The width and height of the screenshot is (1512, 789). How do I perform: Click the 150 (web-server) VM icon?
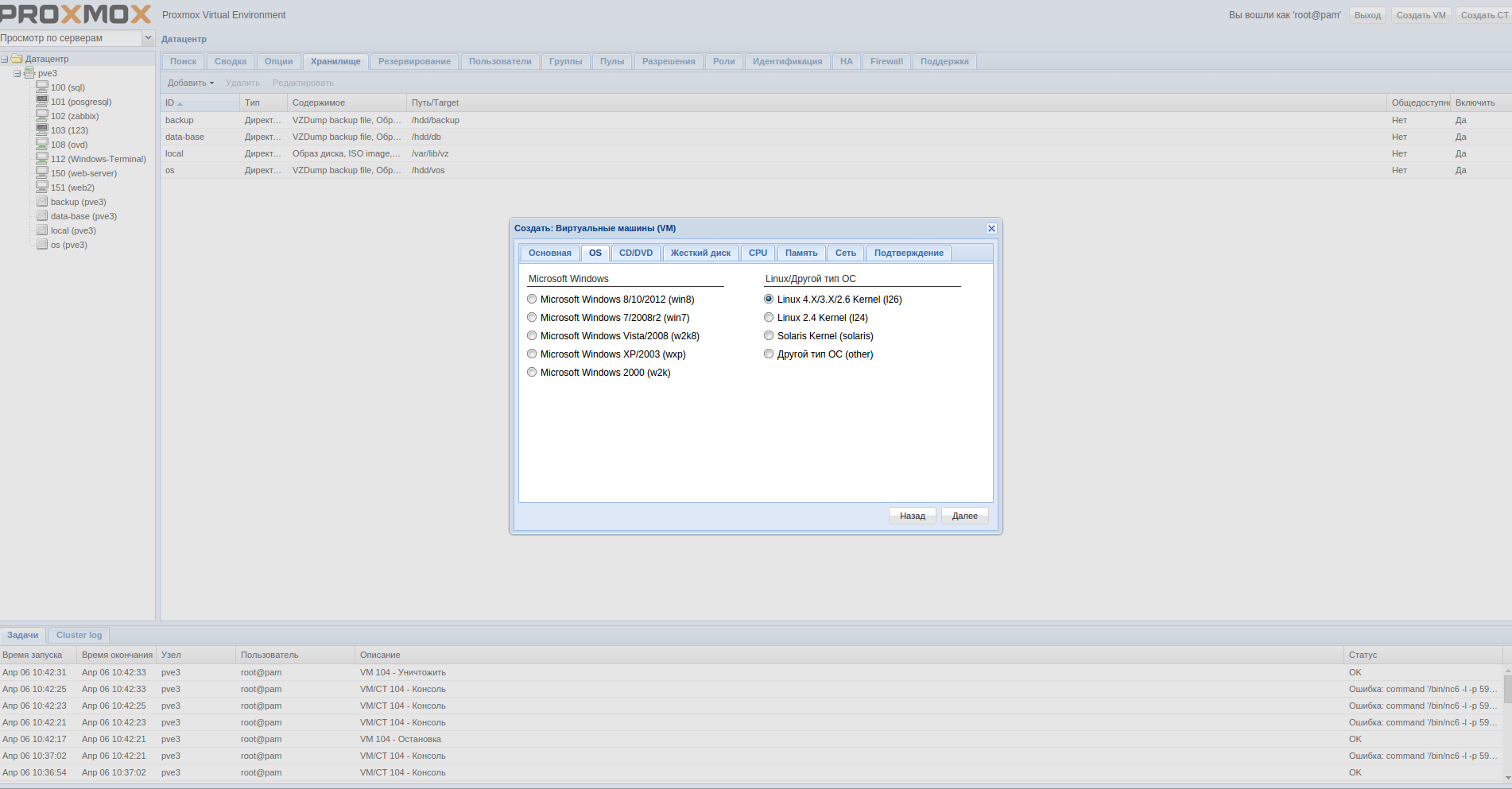[42, 172]
